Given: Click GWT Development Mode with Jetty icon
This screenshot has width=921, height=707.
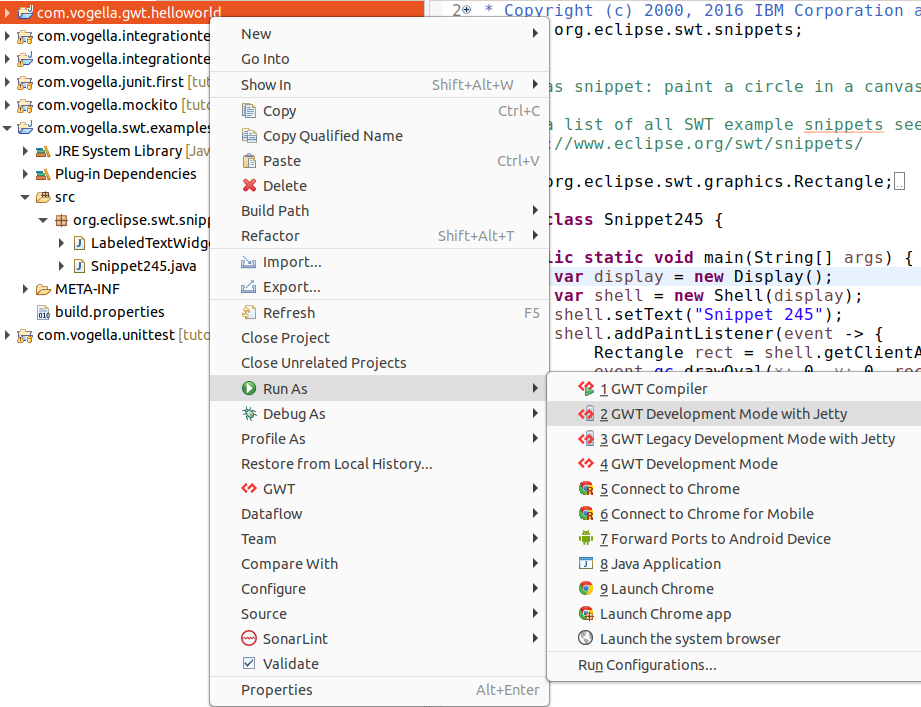Looking at the screenshot, I should point(586,413).
